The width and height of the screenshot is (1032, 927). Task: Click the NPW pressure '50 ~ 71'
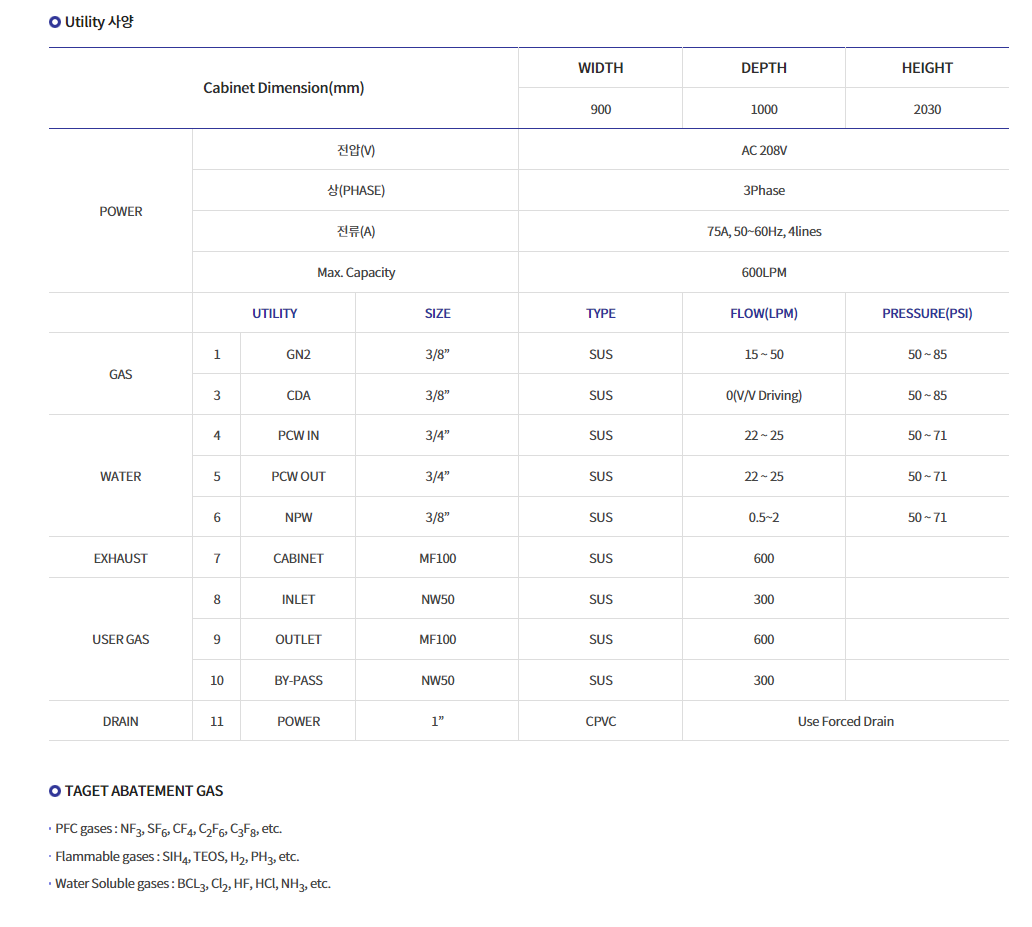pos(927,517)
